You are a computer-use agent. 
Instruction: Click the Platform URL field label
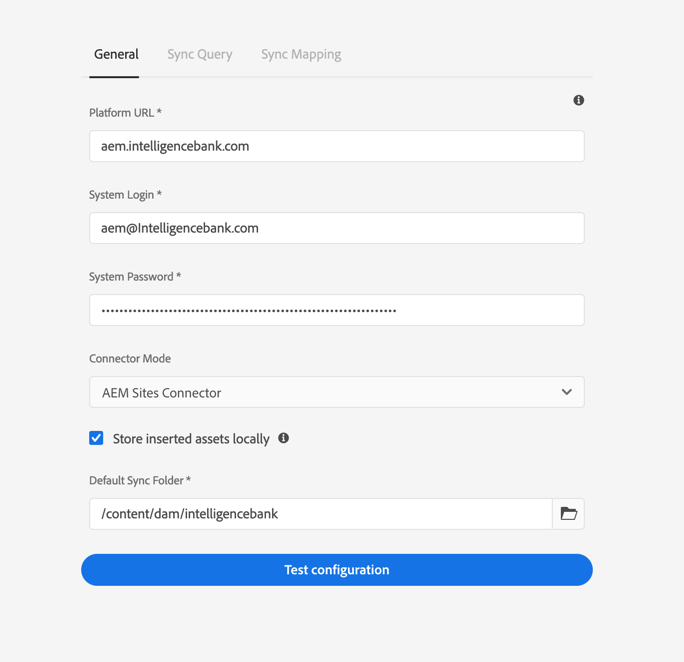tap(125, 113)
